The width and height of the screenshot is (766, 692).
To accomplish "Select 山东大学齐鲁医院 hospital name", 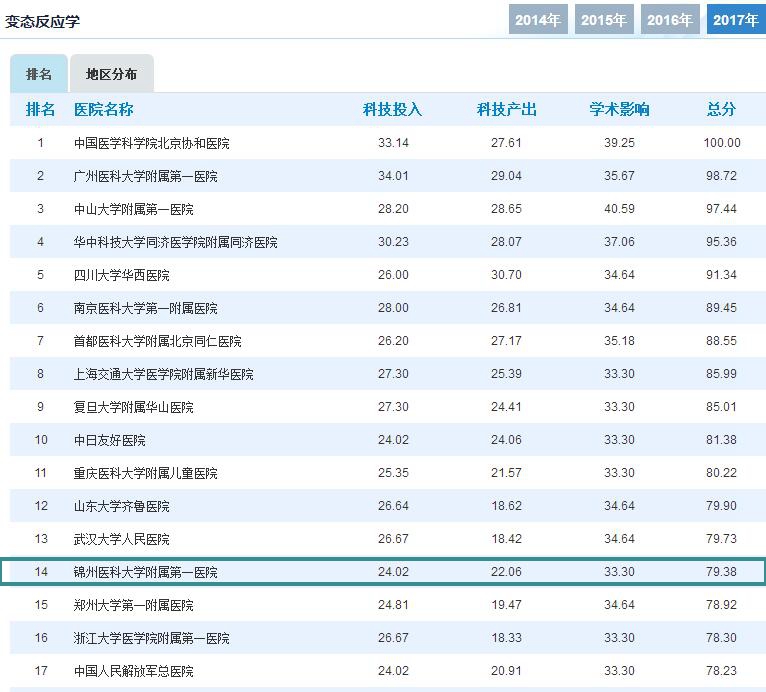I will click(122, 506).
